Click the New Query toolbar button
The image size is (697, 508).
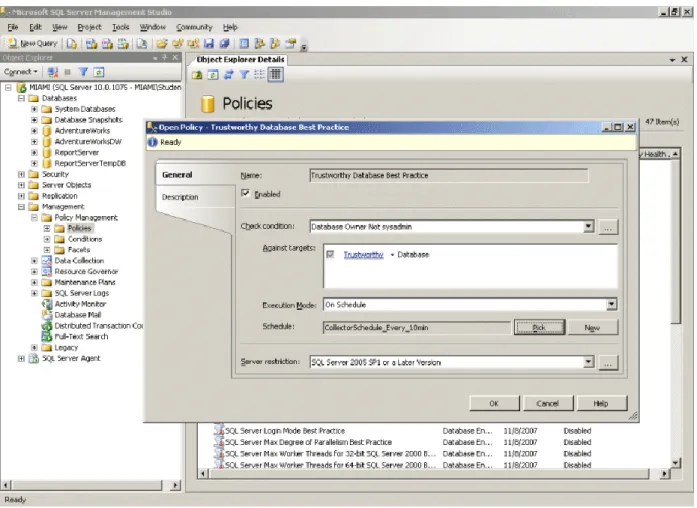coord(33,43)
